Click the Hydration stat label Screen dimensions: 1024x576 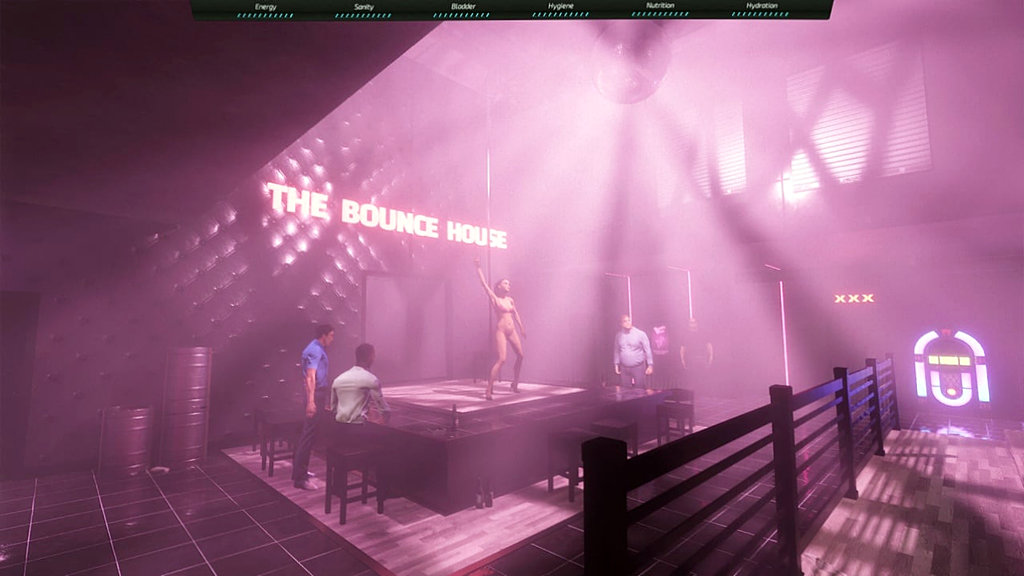click(761, 5)
